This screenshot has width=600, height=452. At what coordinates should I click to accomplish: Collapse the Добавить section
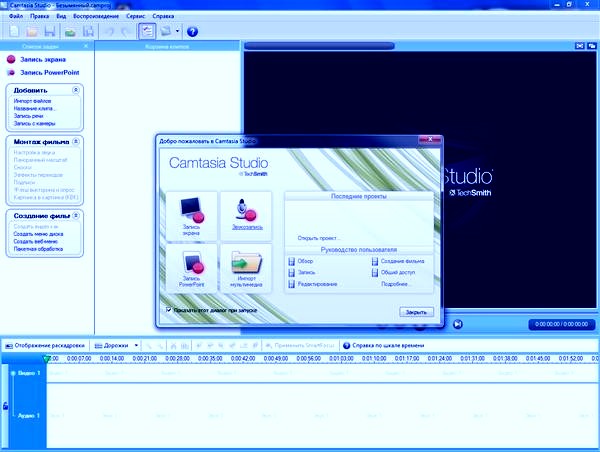[78, 90]
